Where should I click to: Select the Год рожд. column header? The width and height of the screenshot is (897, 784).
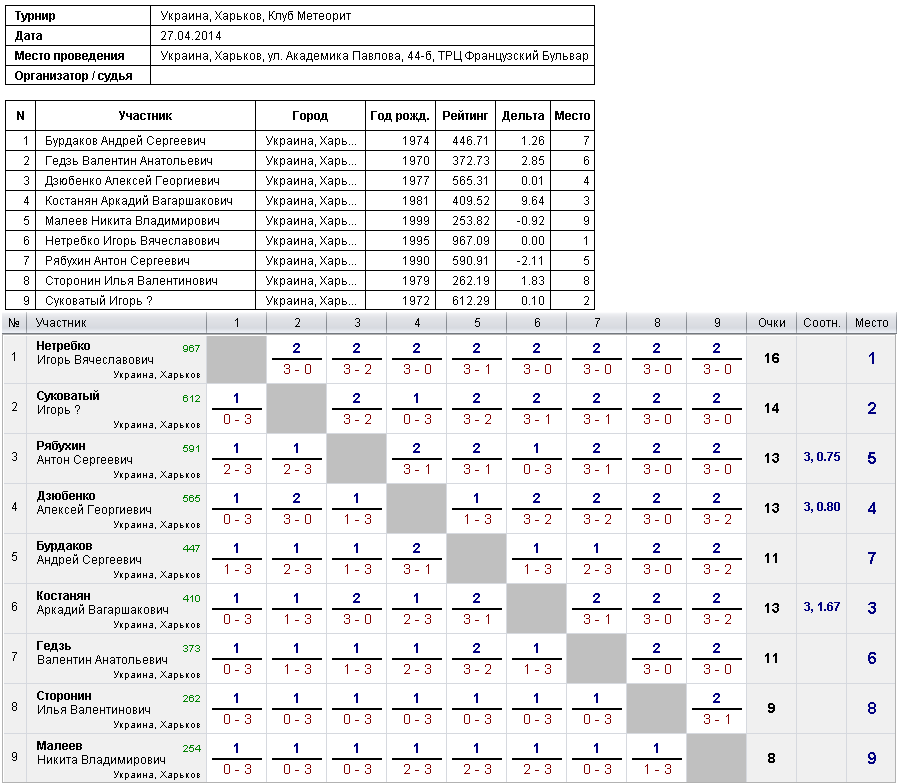tap(400, 116)
